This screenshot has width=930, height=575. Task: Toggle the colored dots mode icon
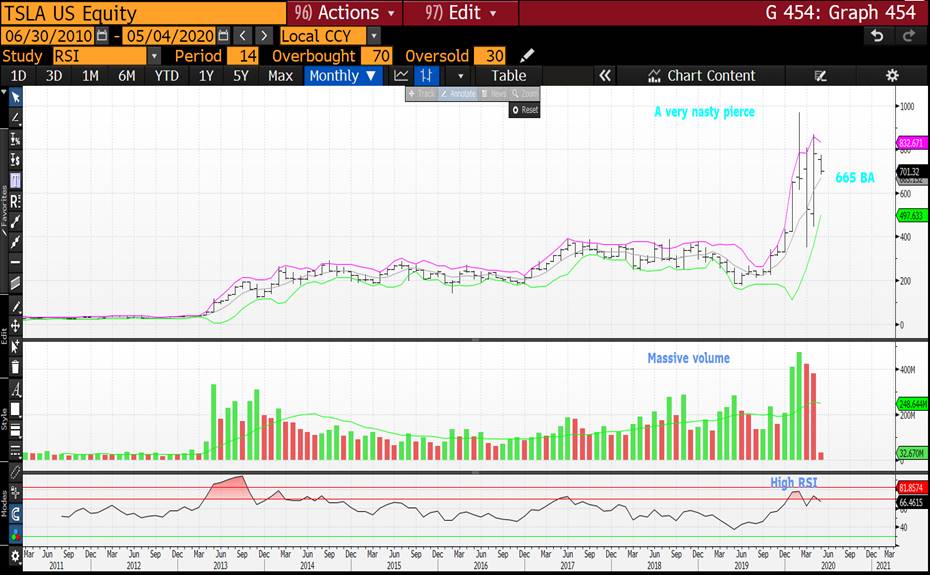click(x=15, y=534)
